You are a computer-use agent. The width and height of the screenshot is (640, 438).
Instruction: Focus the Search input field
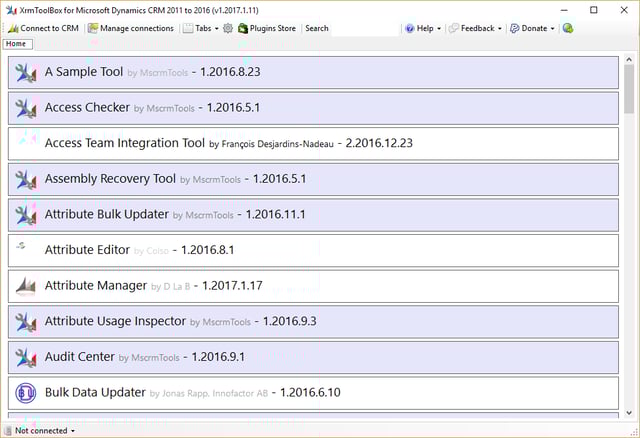364,28
